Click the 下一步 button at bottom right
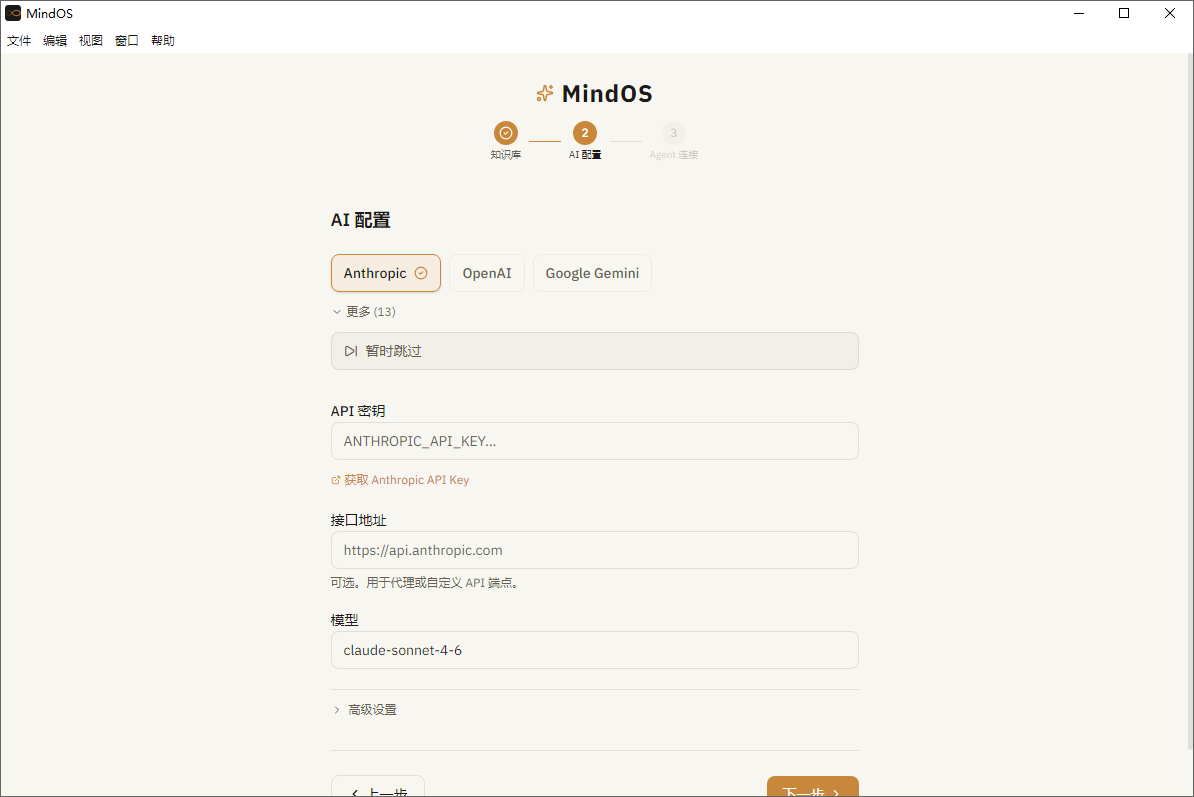The height and width of the screenshot is (797, 1194). (812, 788)
